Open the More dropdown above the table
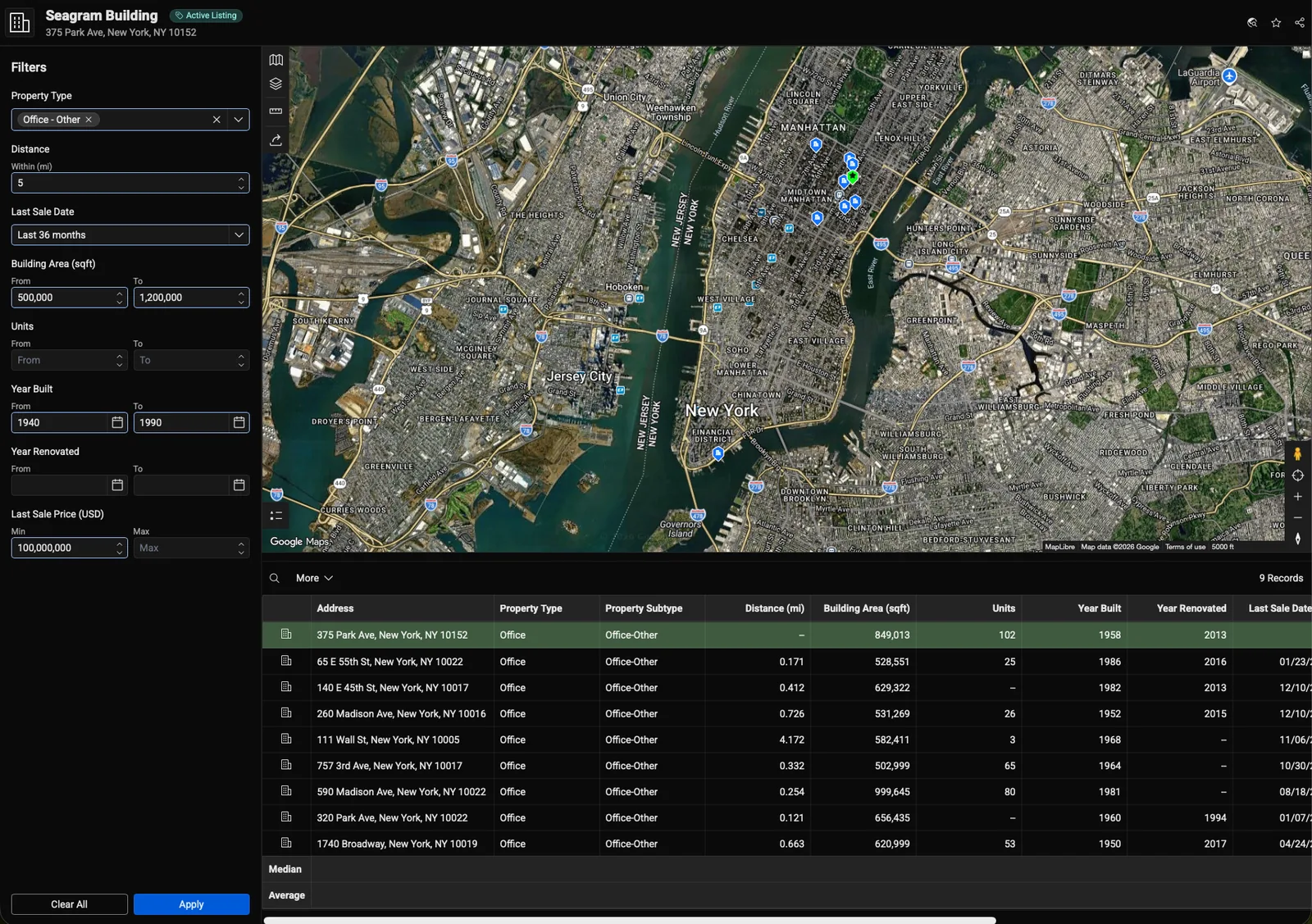This screenshot has width=1312, height=924. (x=314, y=578)
